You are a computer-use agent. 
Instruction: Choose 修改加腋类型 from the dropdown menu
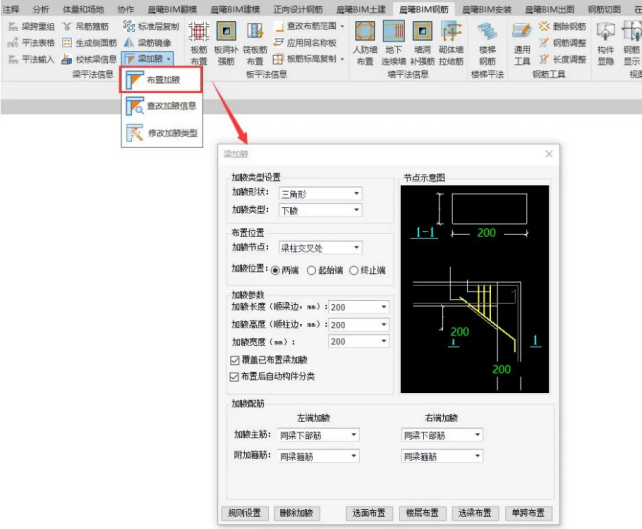(x=161, y=133)
